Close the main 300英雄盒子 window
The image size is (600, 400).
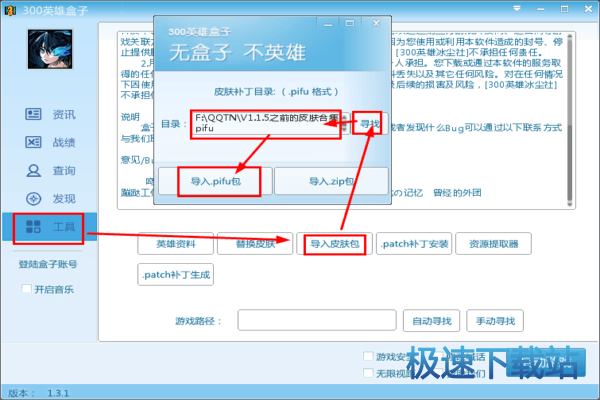(589, 9)
